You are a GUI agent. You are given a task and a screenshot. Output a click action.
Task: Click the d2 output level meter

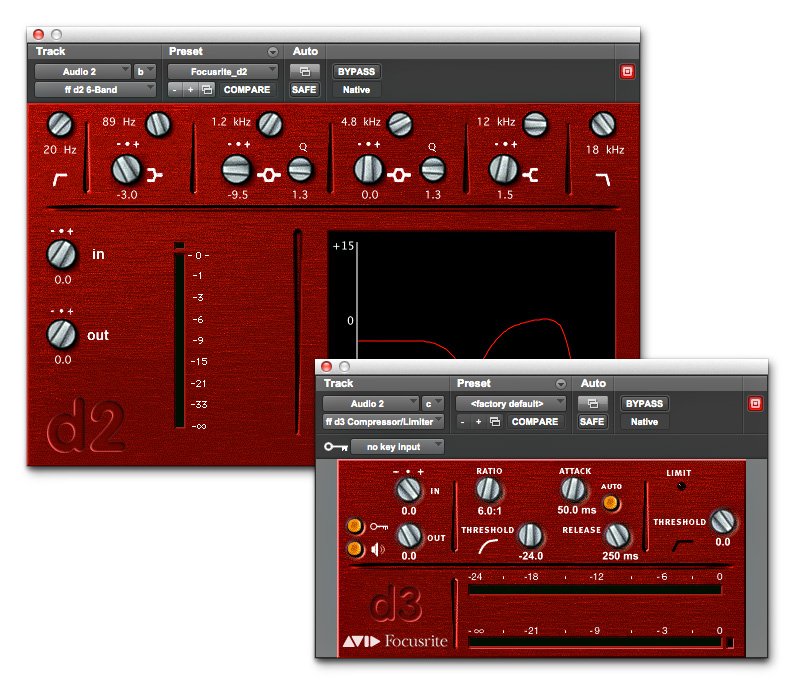pyautogui.click(x=179, y=335)
